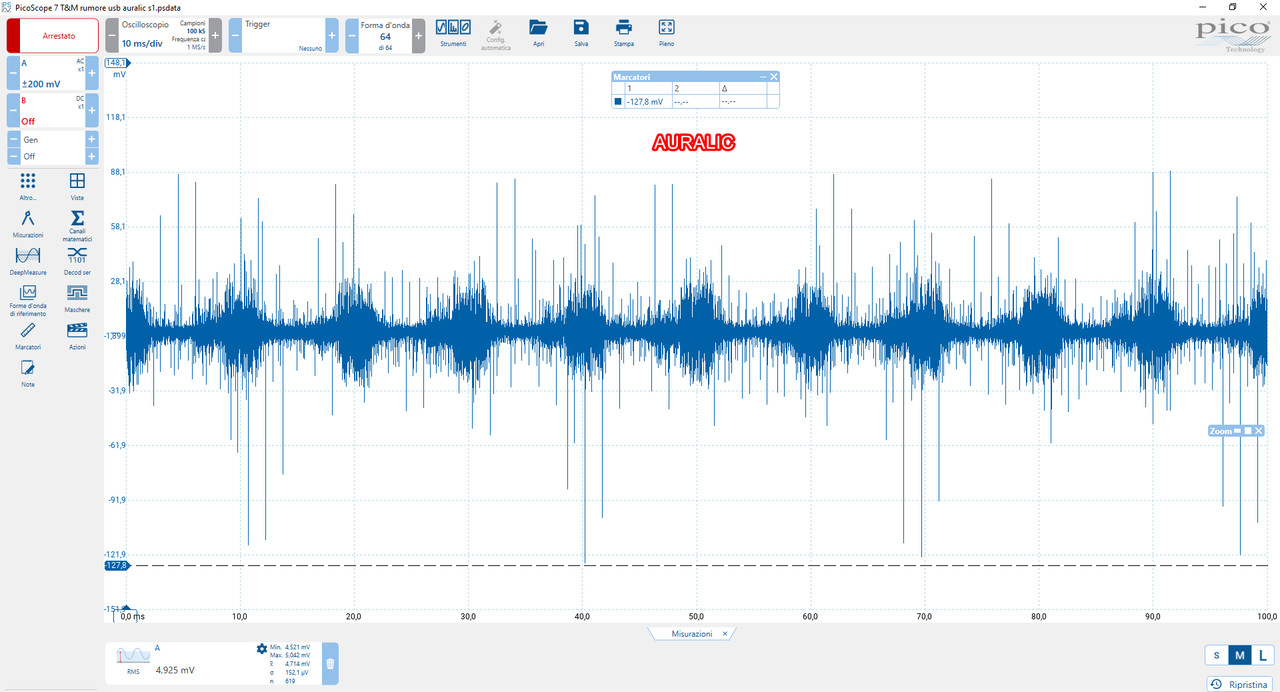The width and height of the screenshot is (1280, 692).
Task: Select the Marcatori rulers tool in sidebar
Action: pyautogui.click(x=28, y=335)
